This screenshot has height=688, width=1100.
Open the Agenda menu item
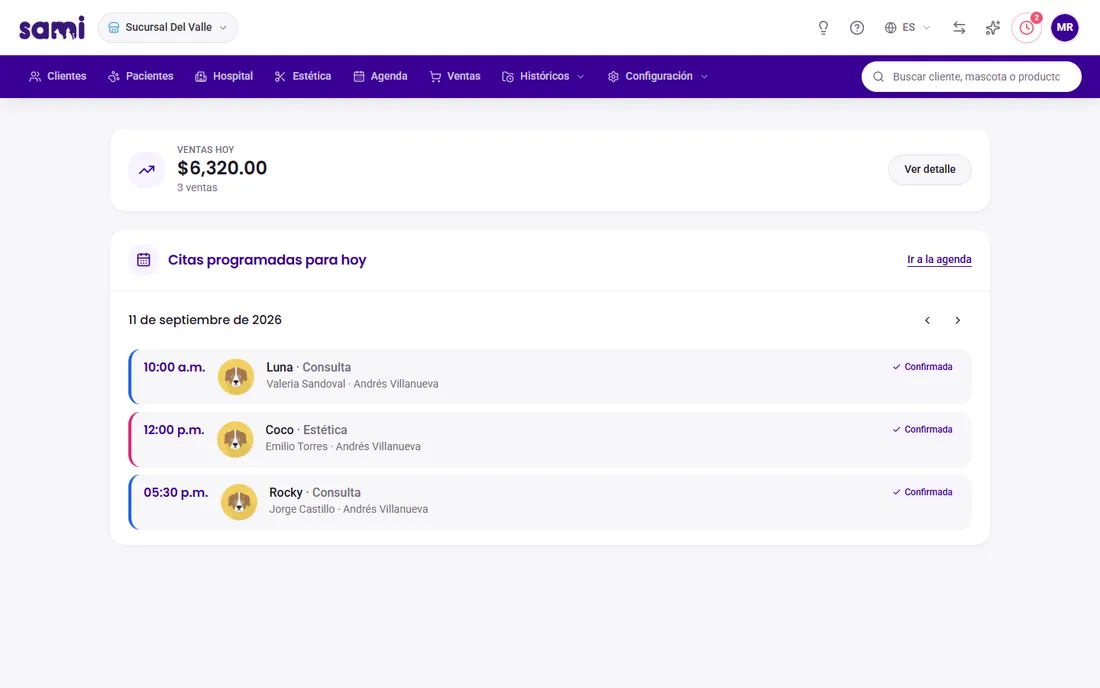[x=380, y=76]
